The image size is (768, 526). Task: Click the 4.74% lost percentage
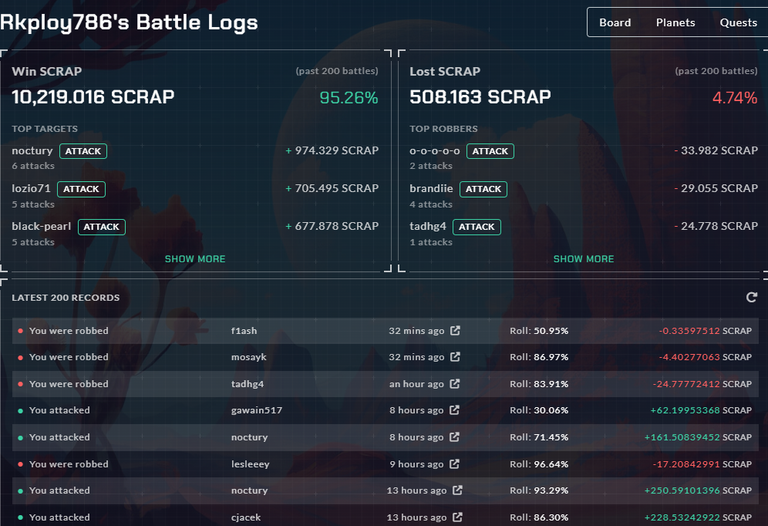tap(735, 98)
